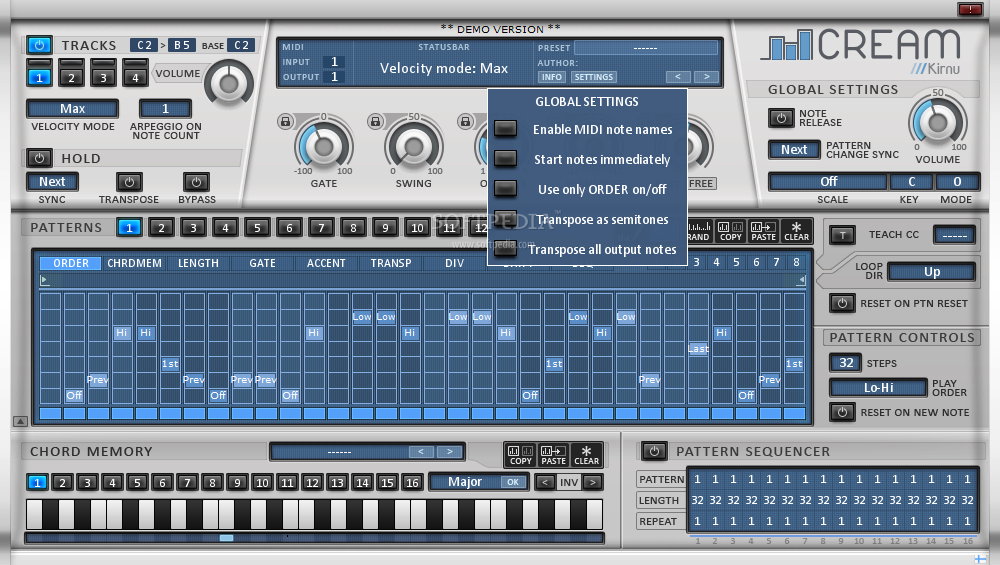Click the Teach CC T button
This screenshot has height=565, width=1000.
pyautogui.click(x=842, y=235)
